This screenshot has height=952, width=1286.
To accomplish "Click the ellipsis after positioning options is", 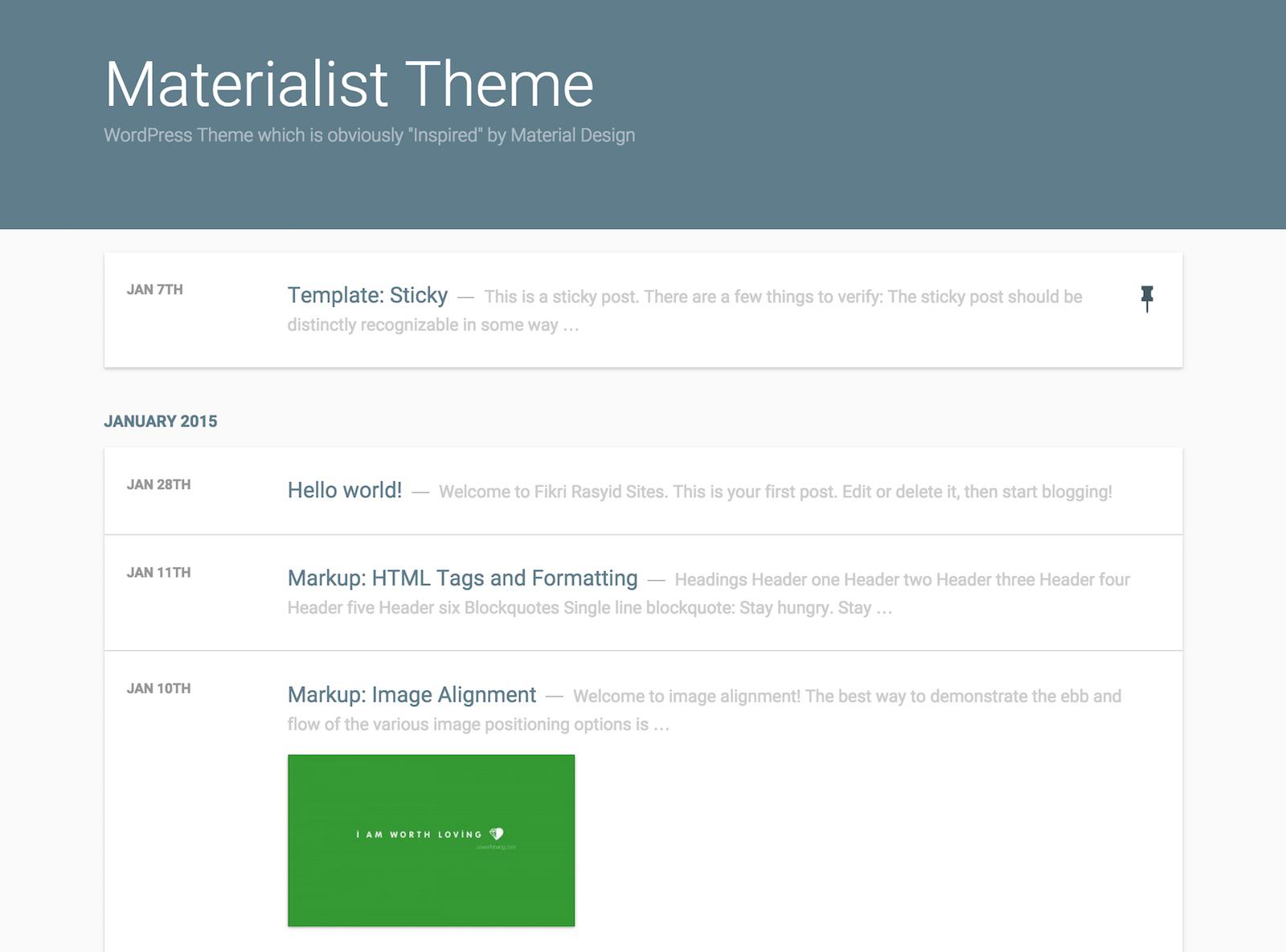I will 661,725.
